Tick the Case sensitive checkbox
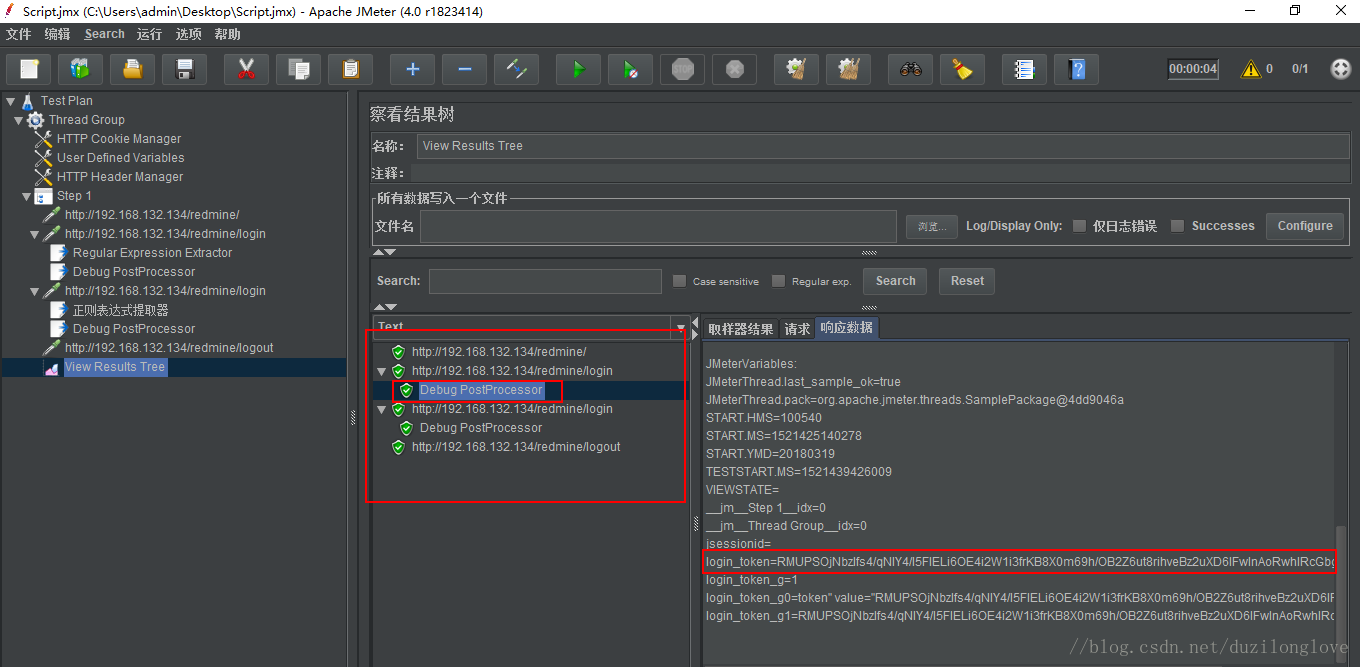Image resolution: width=1360 pixels, height=667 pixels. 679,281
